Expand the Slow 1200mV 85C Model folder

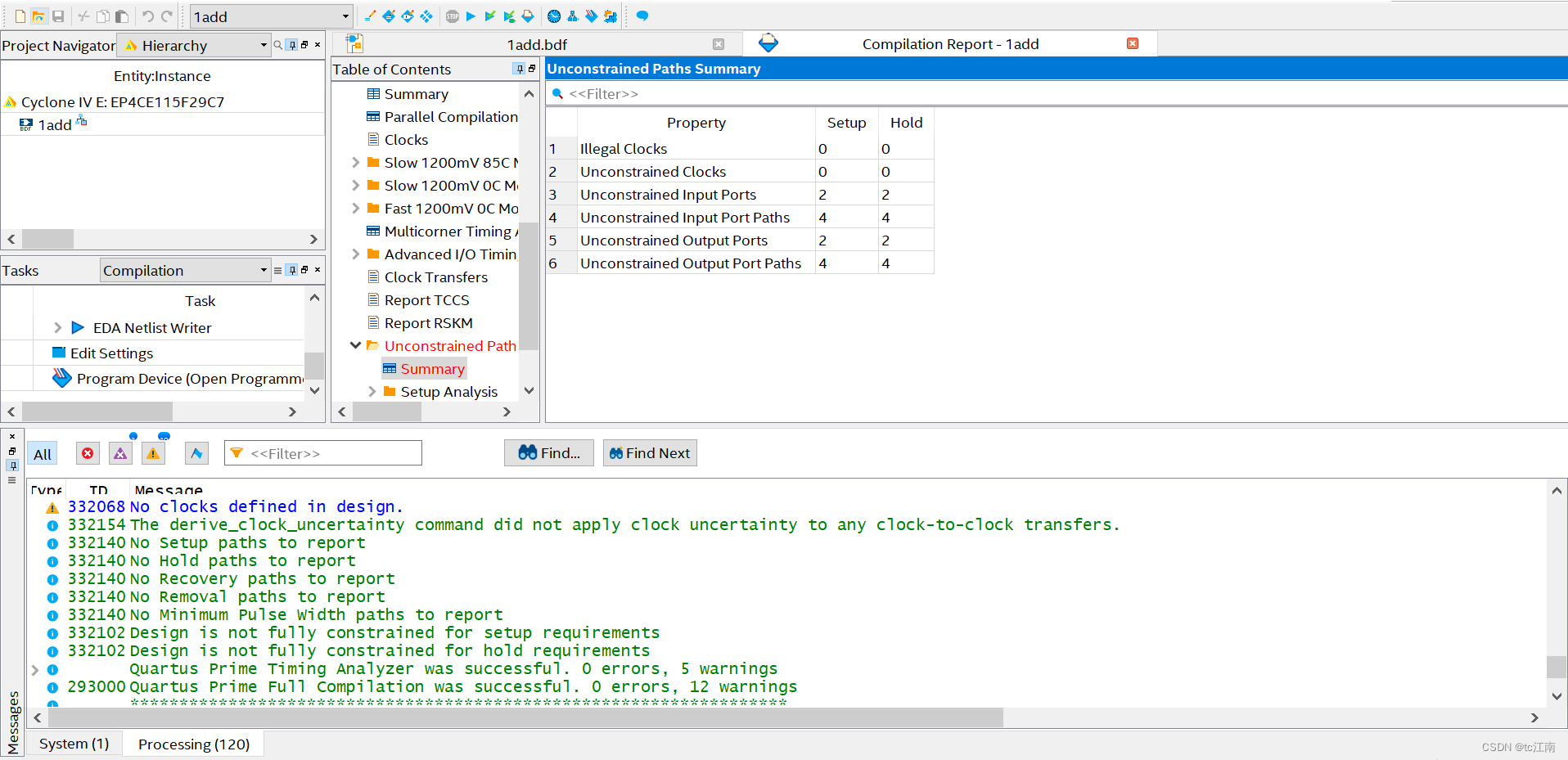[x=356, y=163]
